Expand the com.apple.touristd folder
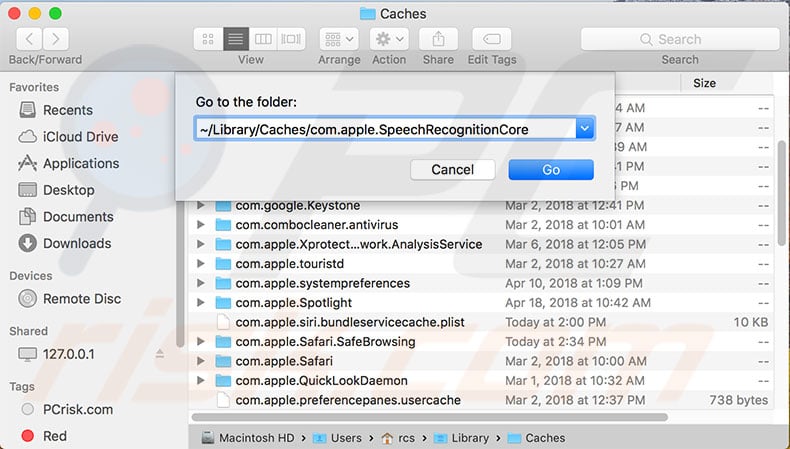Image resolution: width=790 pixels, height=449 pixels. [201, 264]
